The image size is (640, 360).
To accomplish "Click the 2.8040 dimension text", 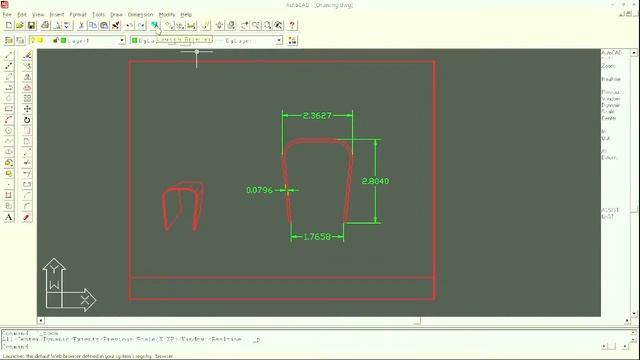I will pos(376,181).
